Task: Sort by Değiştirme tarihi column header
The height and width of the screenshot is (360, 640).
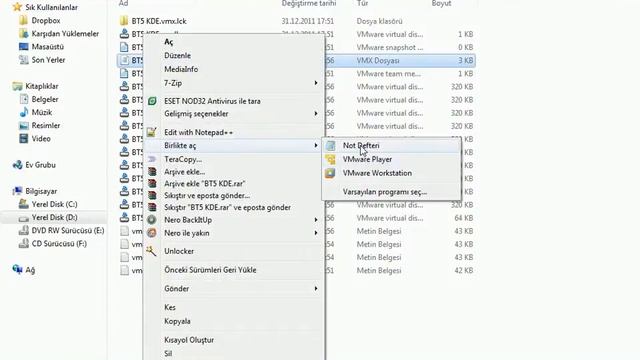Action: pos(309,3)
